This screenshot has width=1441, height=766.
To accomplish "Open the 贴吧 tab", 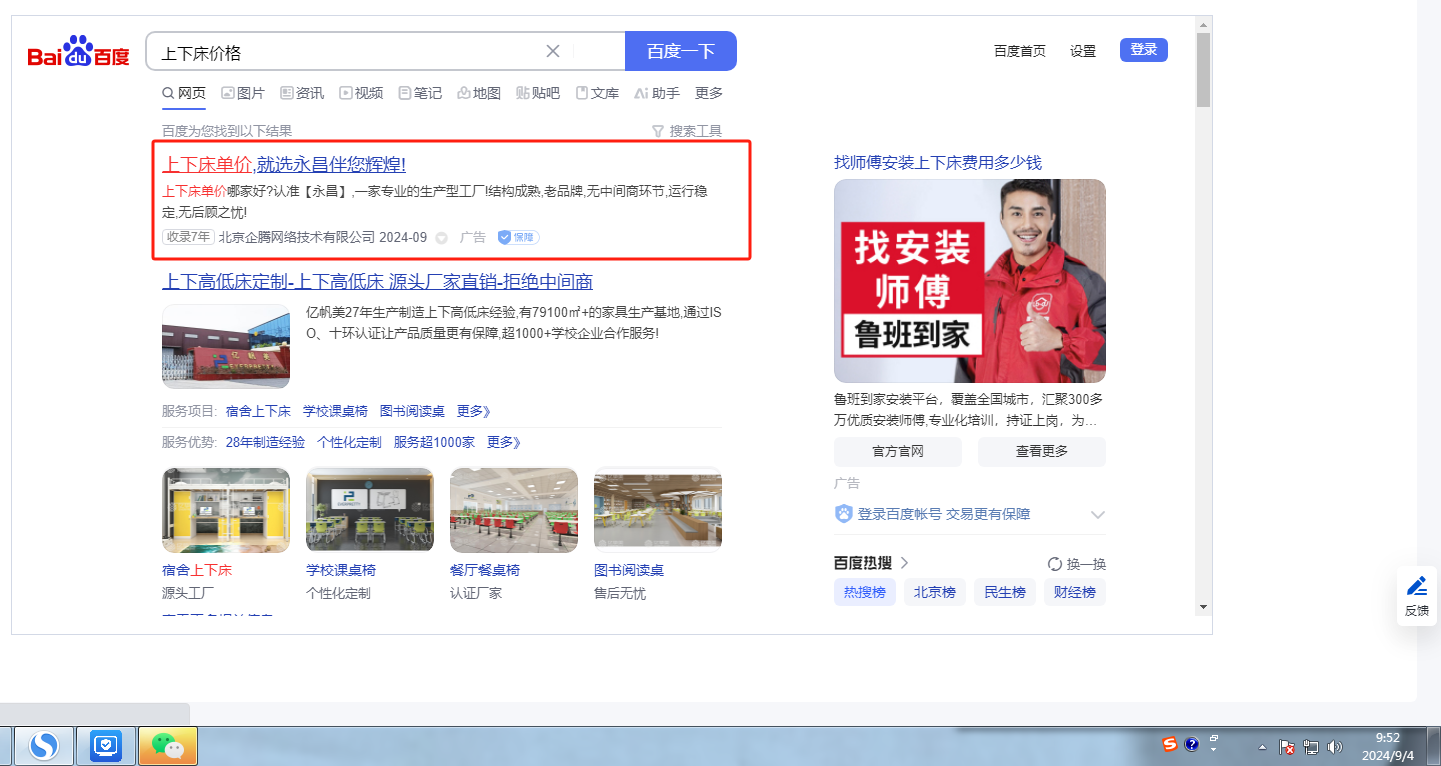I will [538, 93].
